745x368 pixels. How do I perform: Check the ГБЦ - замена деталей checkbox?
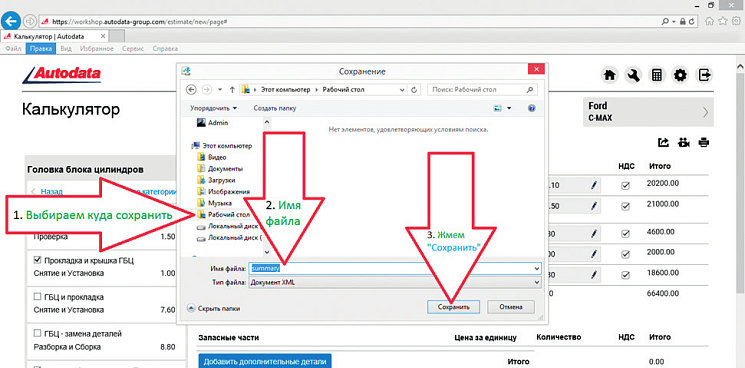click(x=38, y=333)
